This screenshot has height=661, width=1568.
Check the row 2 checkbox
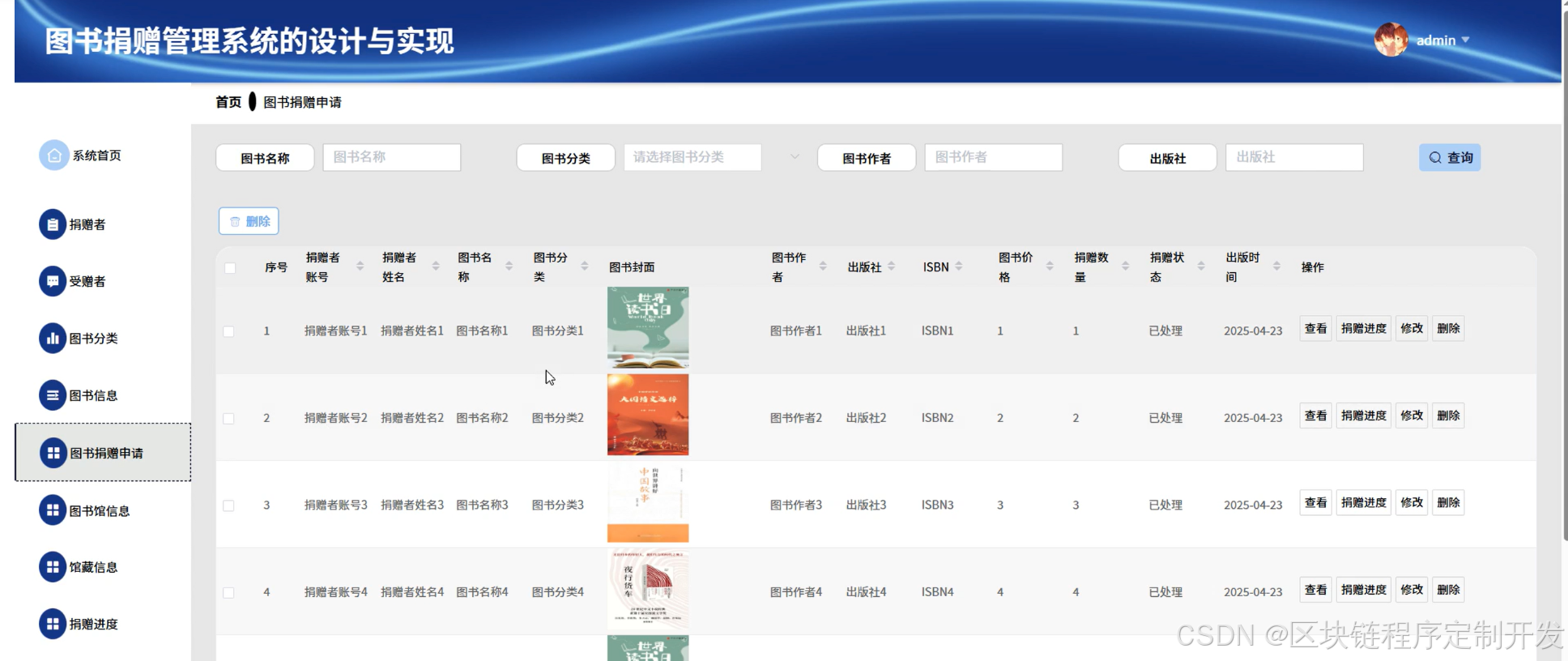tap(228, 419)
